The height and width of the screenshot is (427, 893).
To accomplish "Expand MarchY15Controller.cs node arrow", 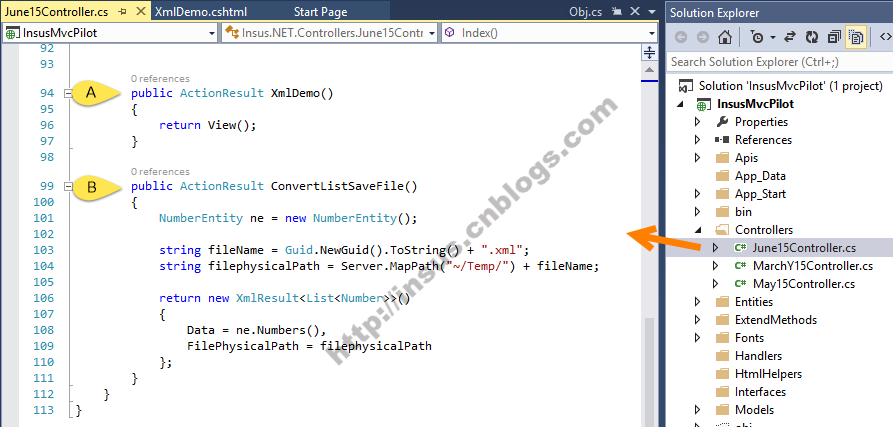I will coord(716,266).
